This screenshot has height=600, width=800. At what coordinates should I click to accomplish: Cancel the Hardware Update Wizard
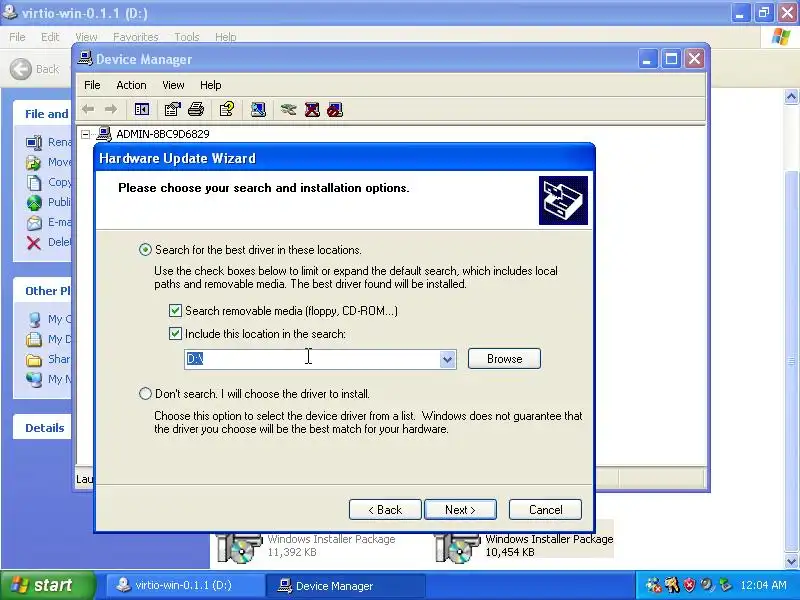(545, 510)
